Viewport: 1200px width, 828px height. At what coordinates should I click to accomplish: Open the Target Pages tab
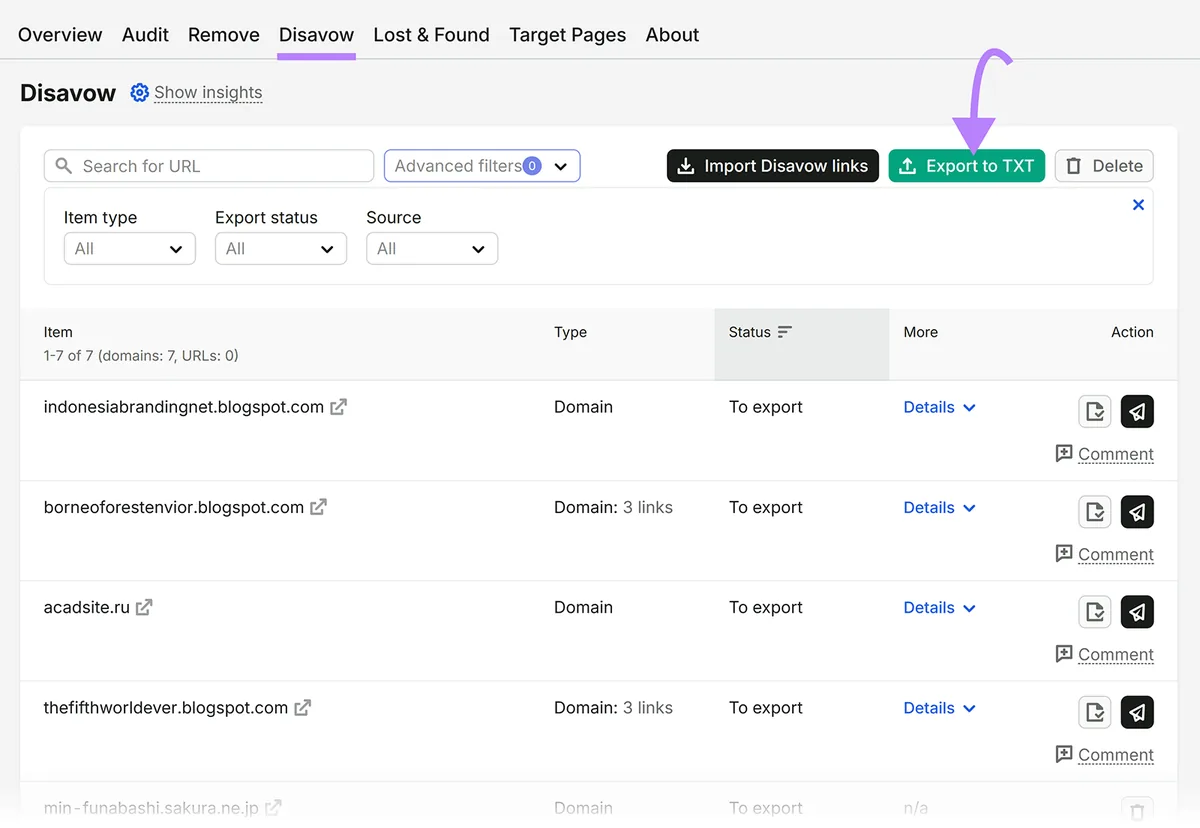click(567, 35)
